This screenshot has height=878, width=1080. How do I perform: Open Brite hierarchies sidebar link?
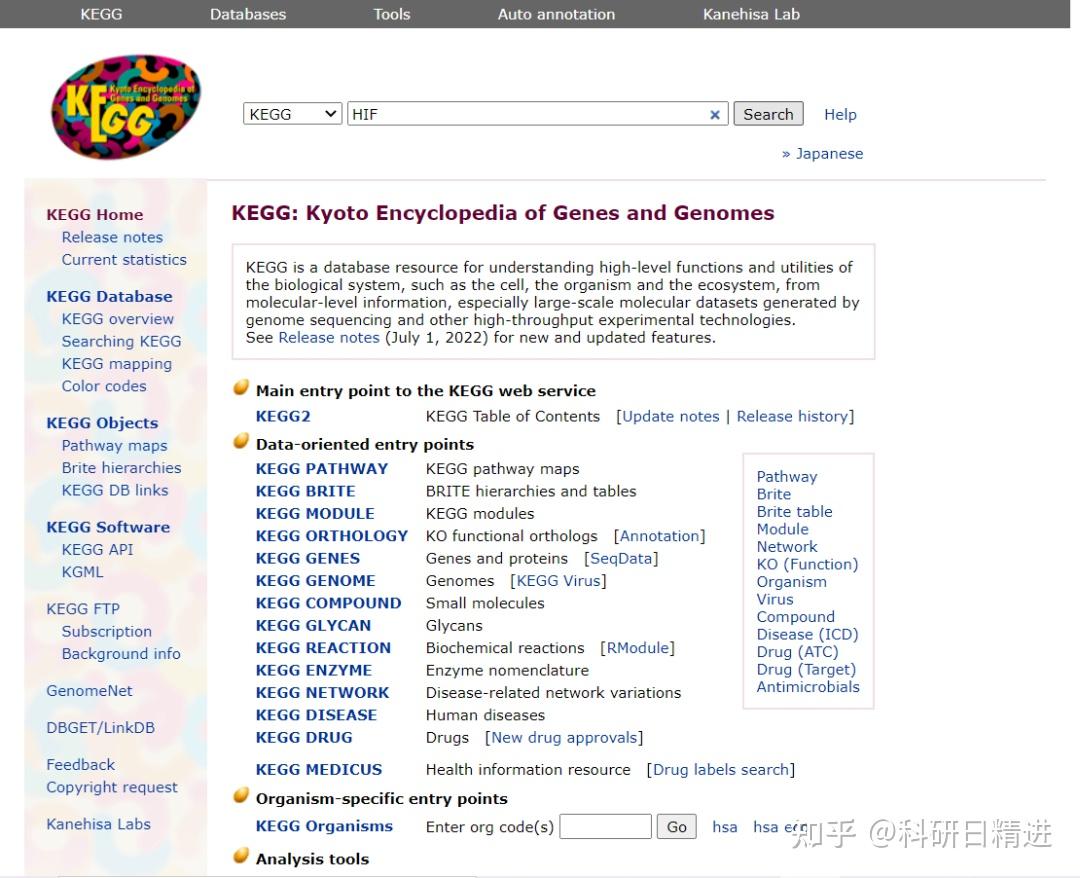(x=121, y=468)
